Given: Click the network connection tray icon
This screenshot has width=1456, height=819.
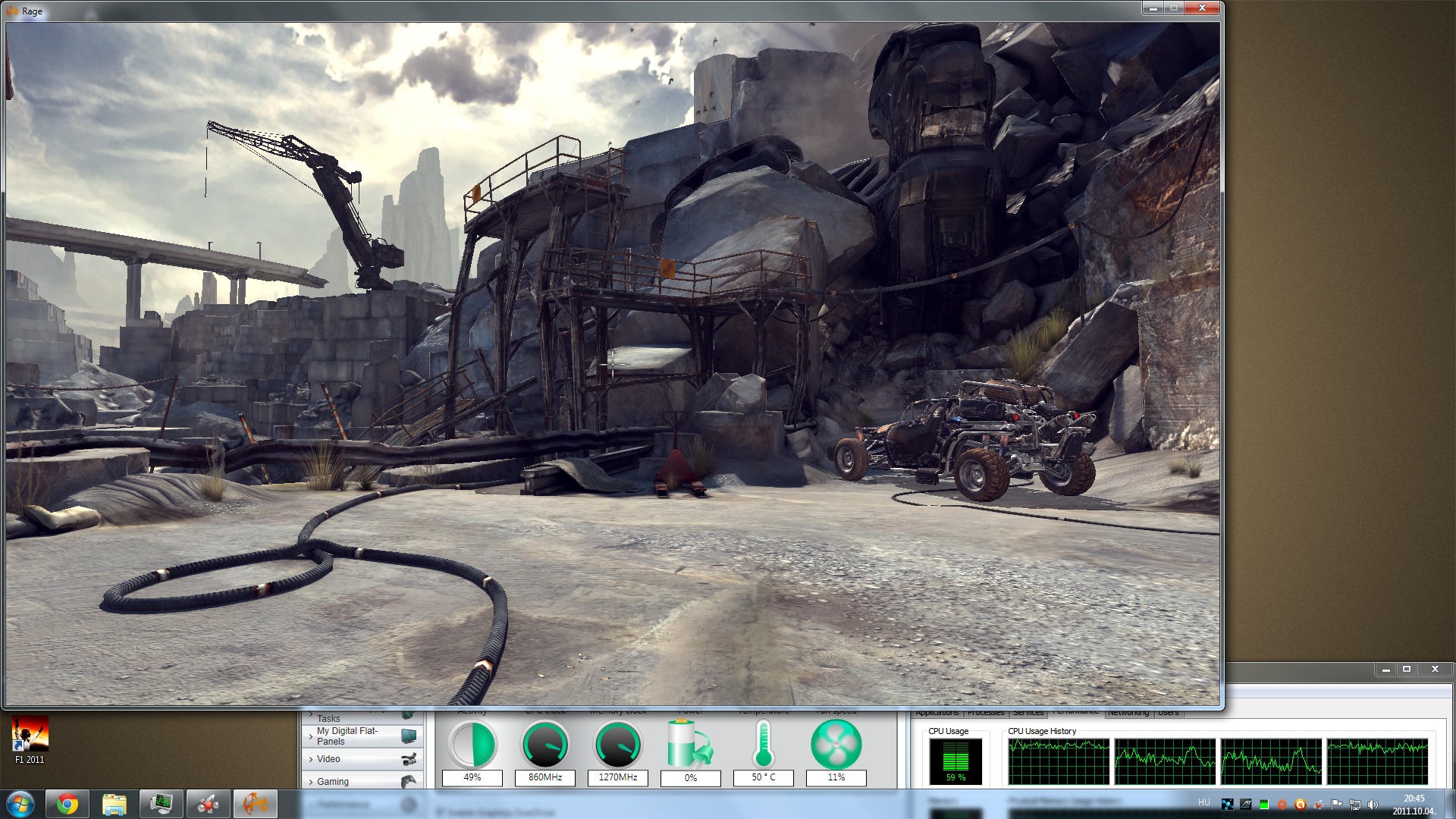Looking at the screenshot, I should (1354, 805).
